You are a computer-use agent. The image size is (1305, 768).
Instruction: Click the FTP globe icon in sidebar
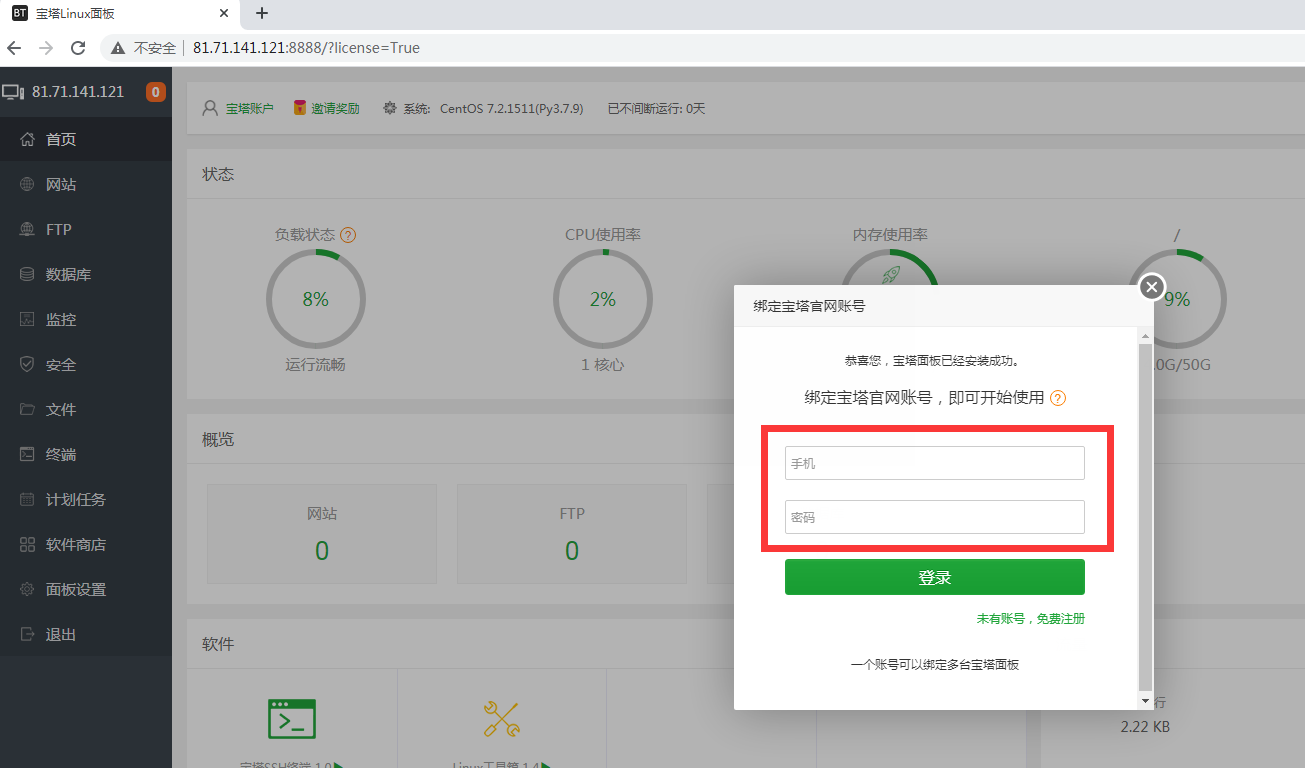[x=27, y=229]
